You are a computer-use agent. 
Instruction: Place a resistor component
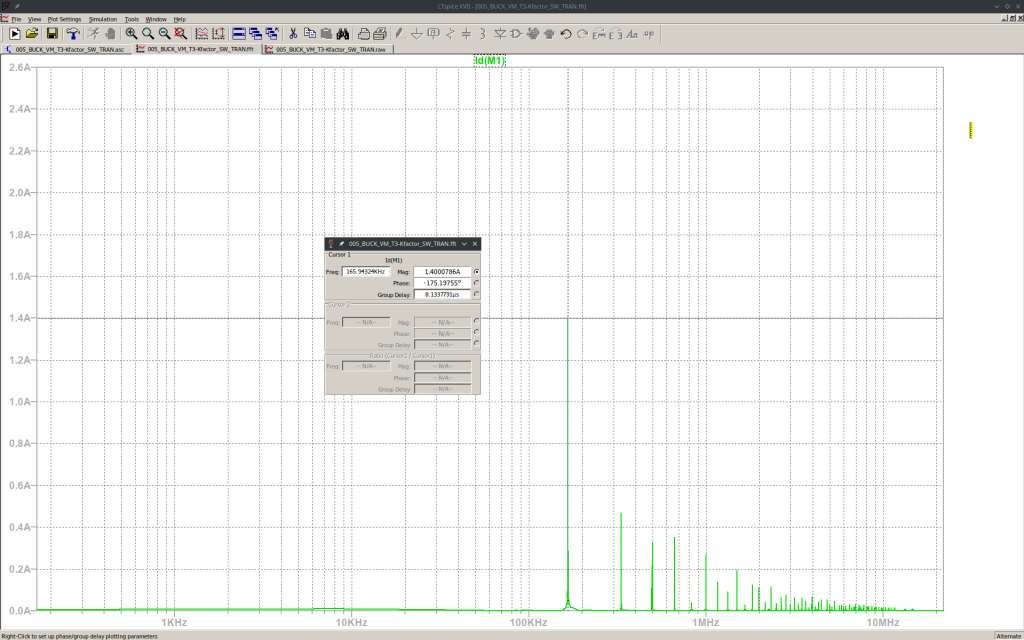[x=450, y=33]
